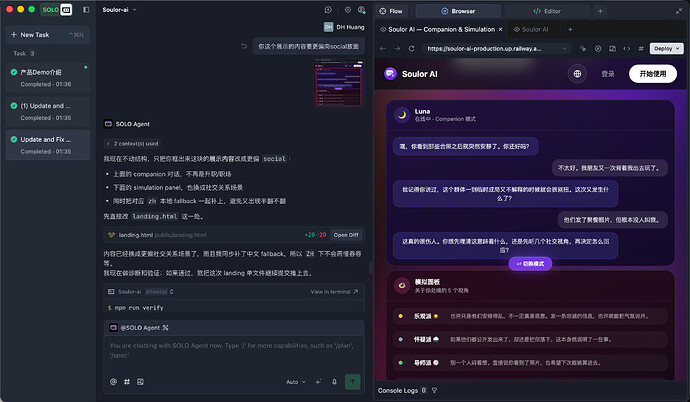Open a new browser tab
This screenshot has height=402, width=690.
tap(570, 29)
